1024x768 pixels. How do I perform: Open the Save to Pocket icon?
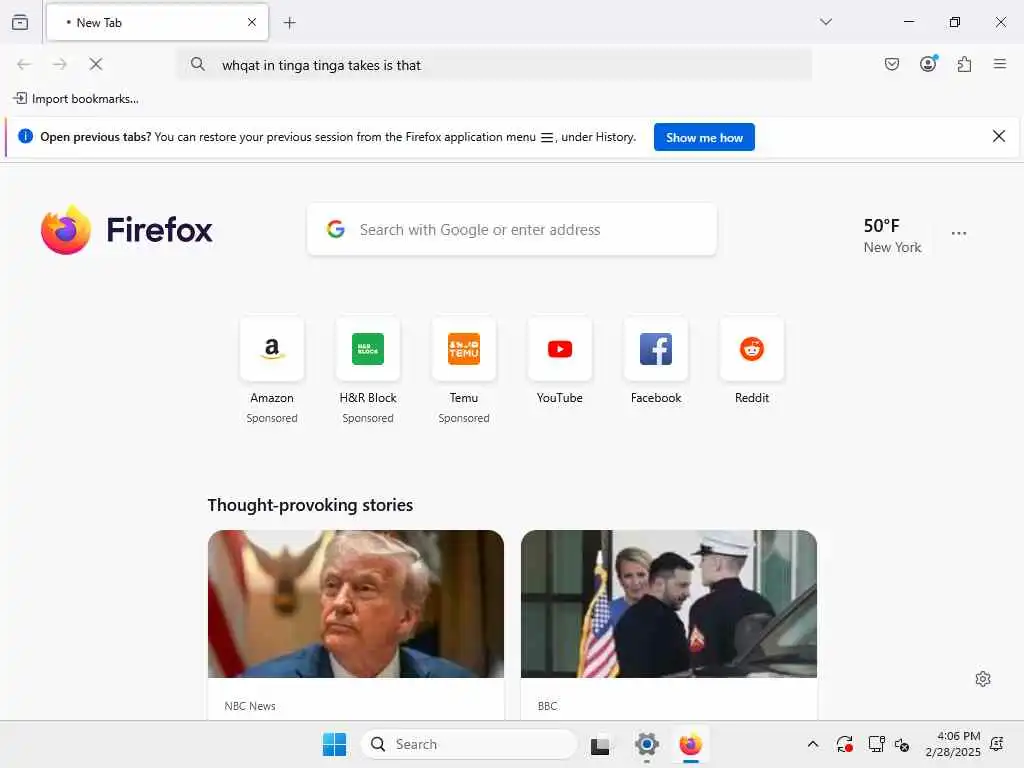tap(891, 64)
